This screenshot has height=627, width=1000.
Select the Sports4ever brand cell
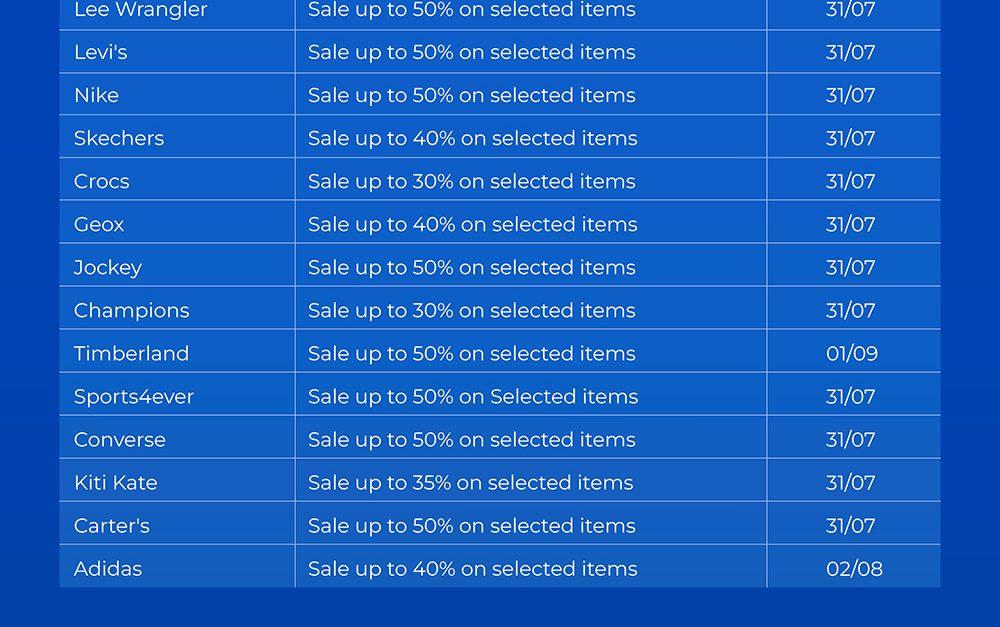[x=134, y=396]
